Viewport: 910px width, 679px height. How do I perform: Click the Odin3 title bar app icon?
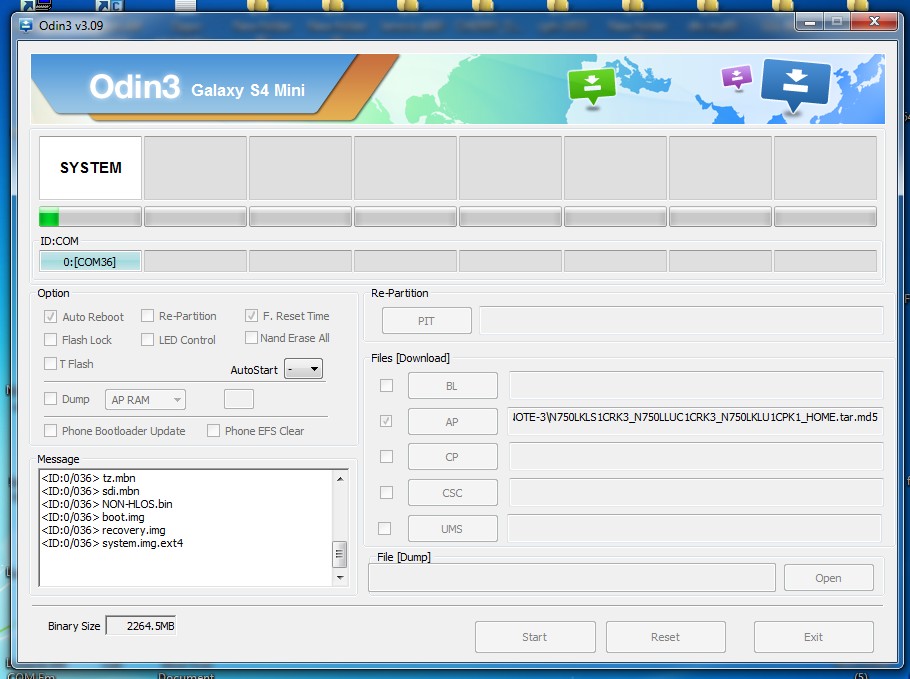pos(26,26)
